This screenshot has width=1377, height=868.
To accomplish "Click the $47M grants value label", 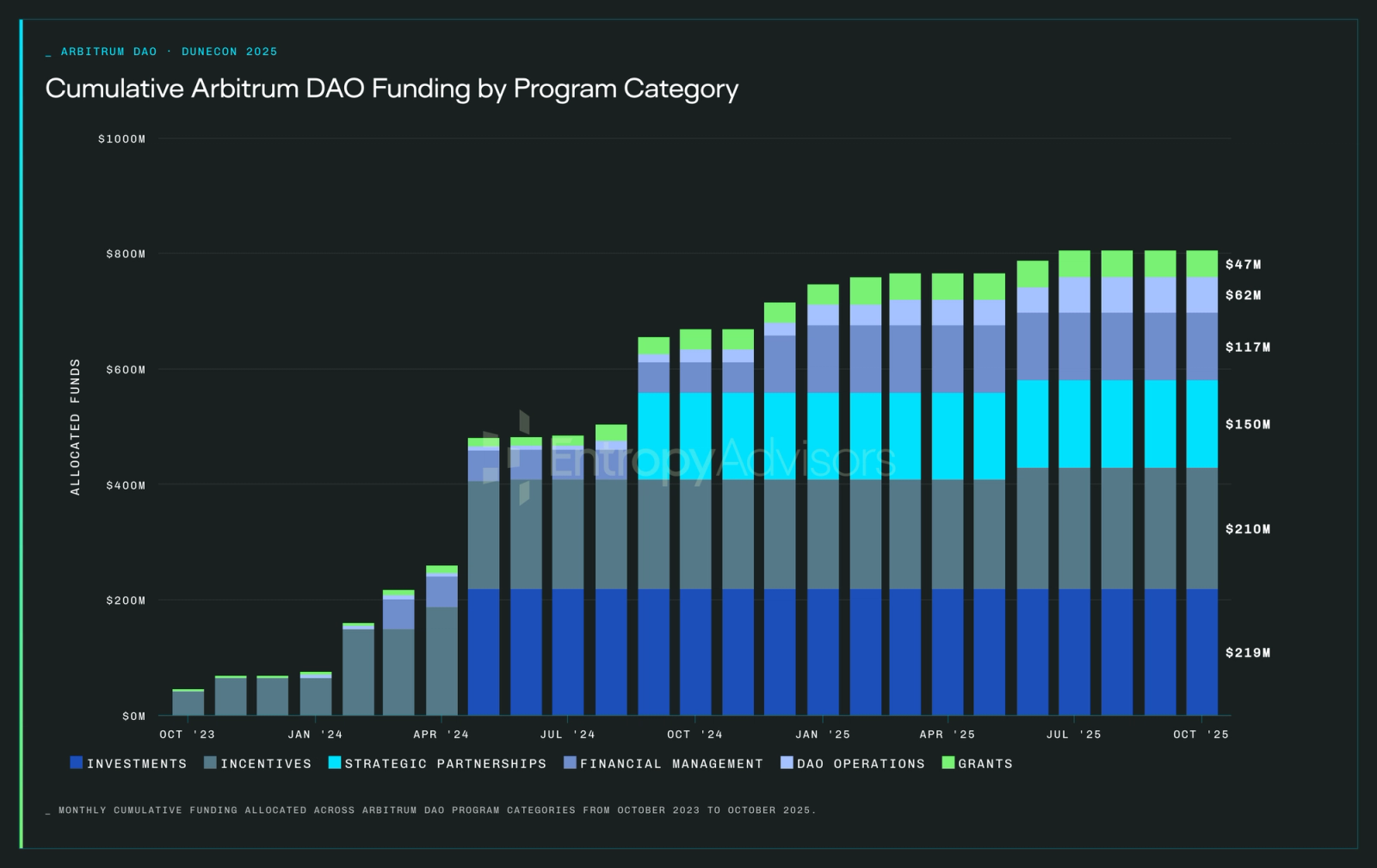I will tap(1244, 265).
